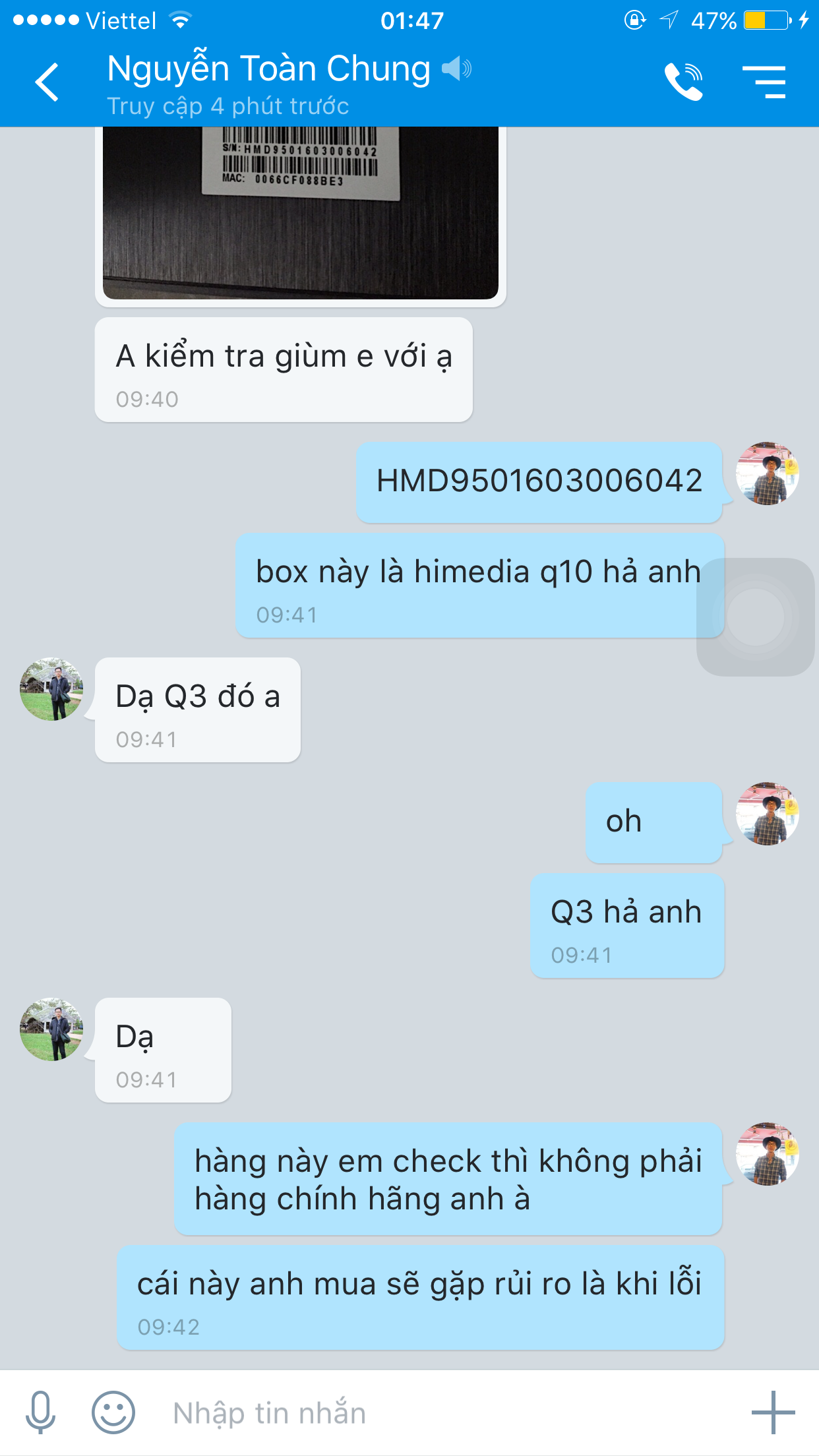Select the 'HMD9501603006042' message bubble
This screenshot has height=1456, width=819.
(x=539, y=482)
